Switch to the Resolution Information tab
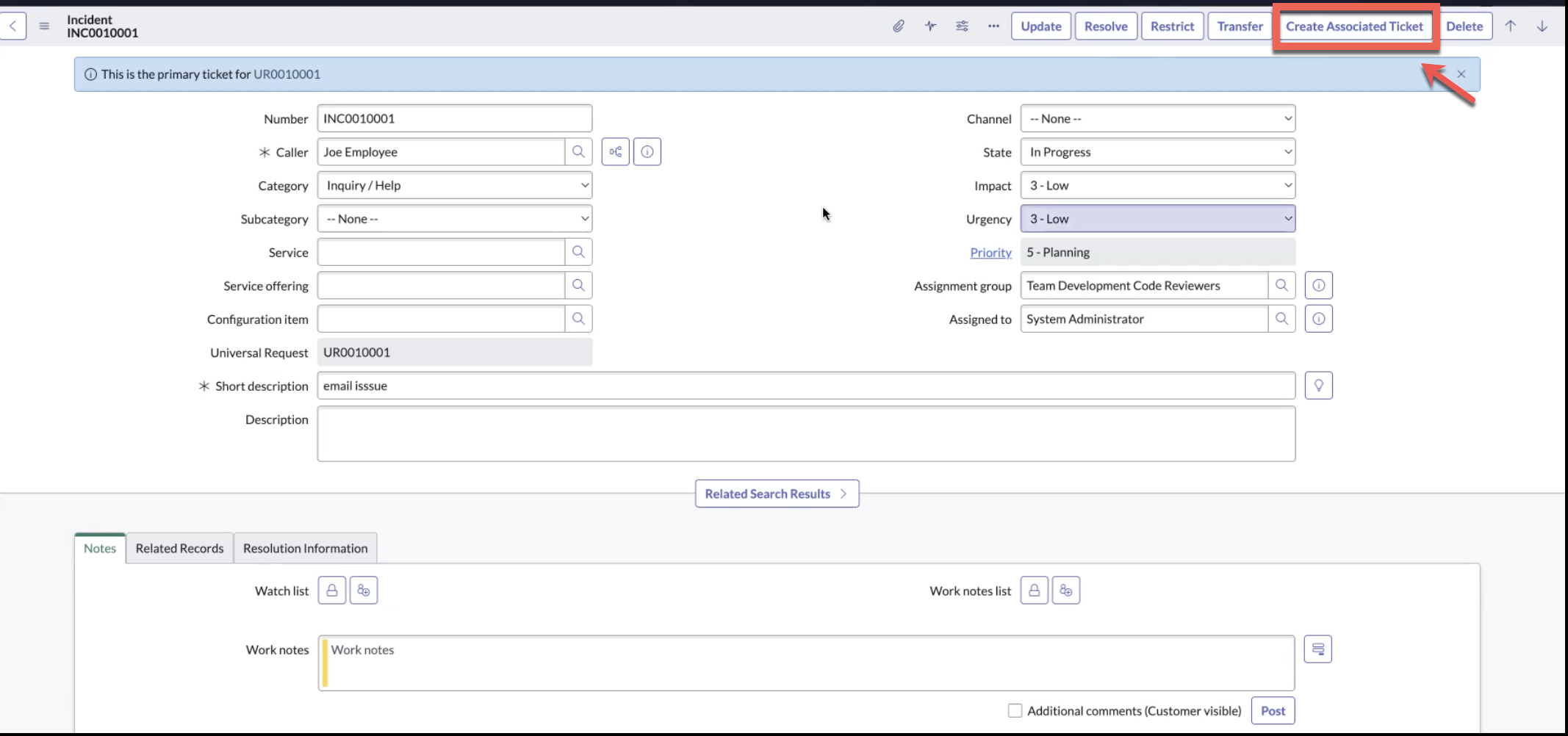1568x736 pixels. (x=305, y=548)
